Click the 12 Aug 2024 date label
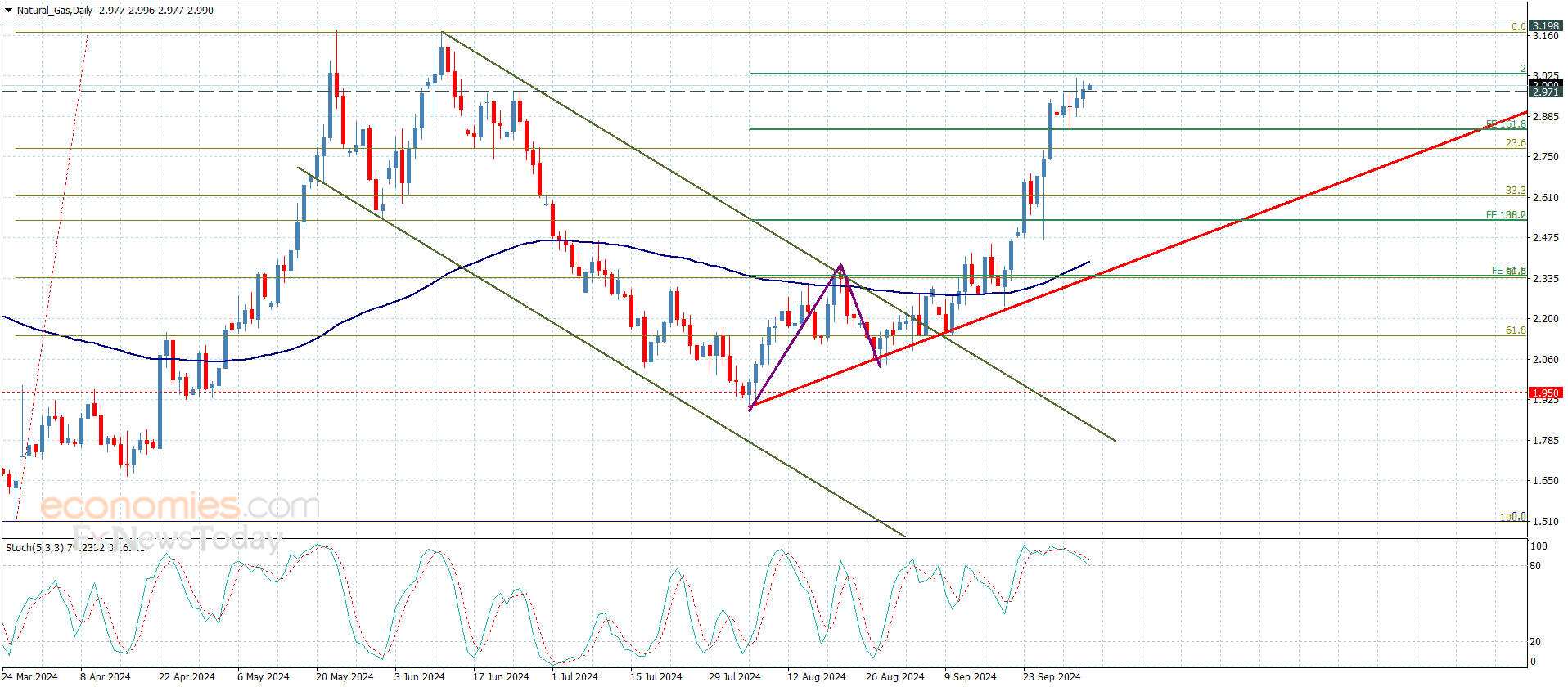Screen dimensions: 1568x687 [x=817, y=676]
